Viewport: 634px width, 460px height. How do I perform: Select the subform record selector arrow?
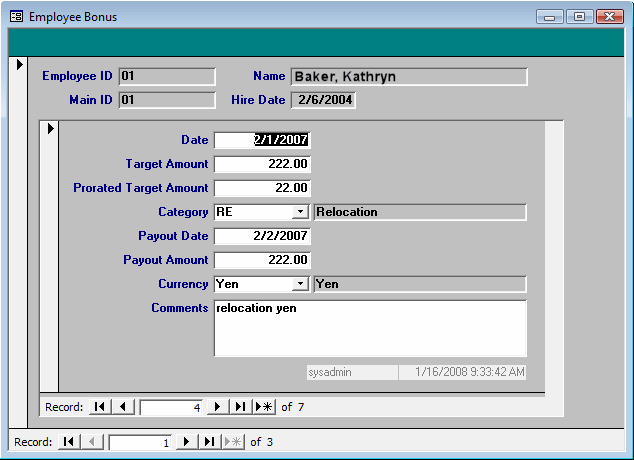click(51, 129)
